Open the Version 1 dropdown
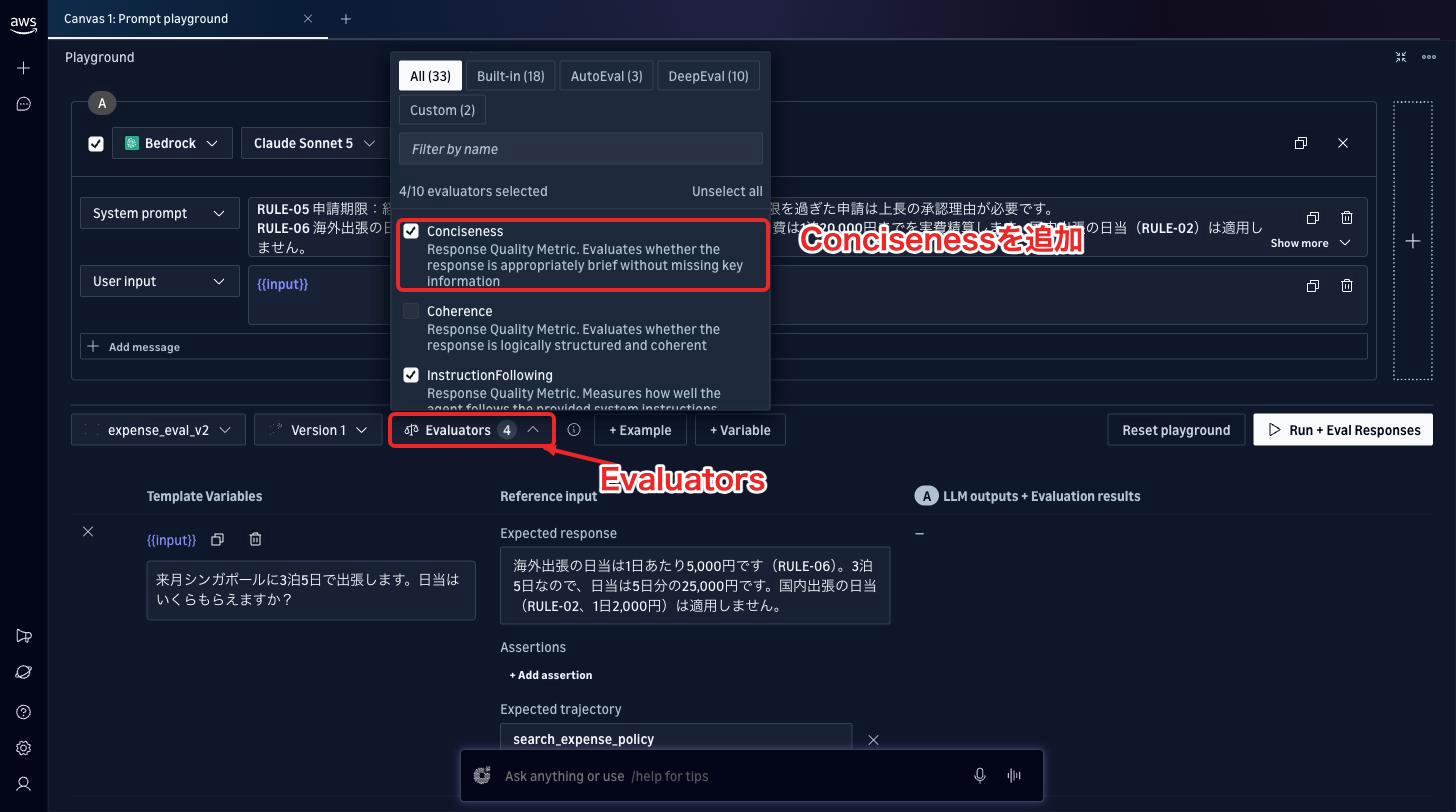 318,430
